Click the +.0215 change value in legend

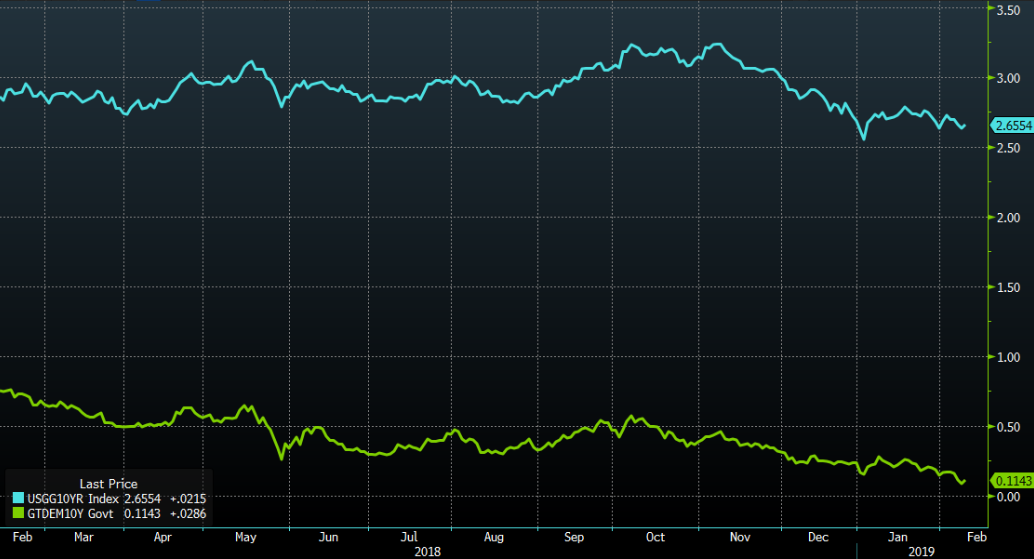tap(187, 498)
